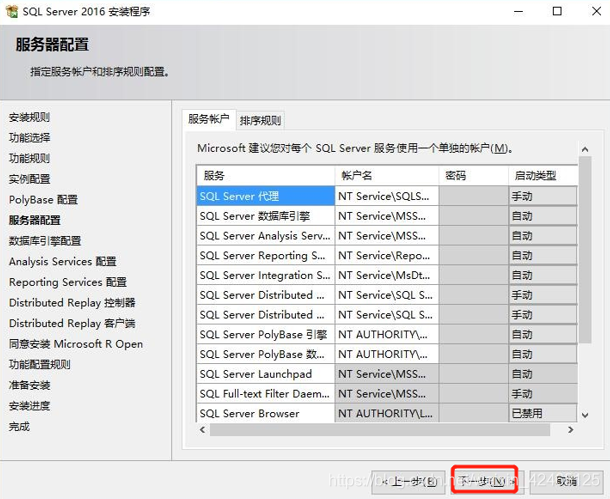Click 功能选择 in the steps list
Image resolution: width=610 pixels, height=499 pixels.
pyautogui.click(x=29, y=138)
